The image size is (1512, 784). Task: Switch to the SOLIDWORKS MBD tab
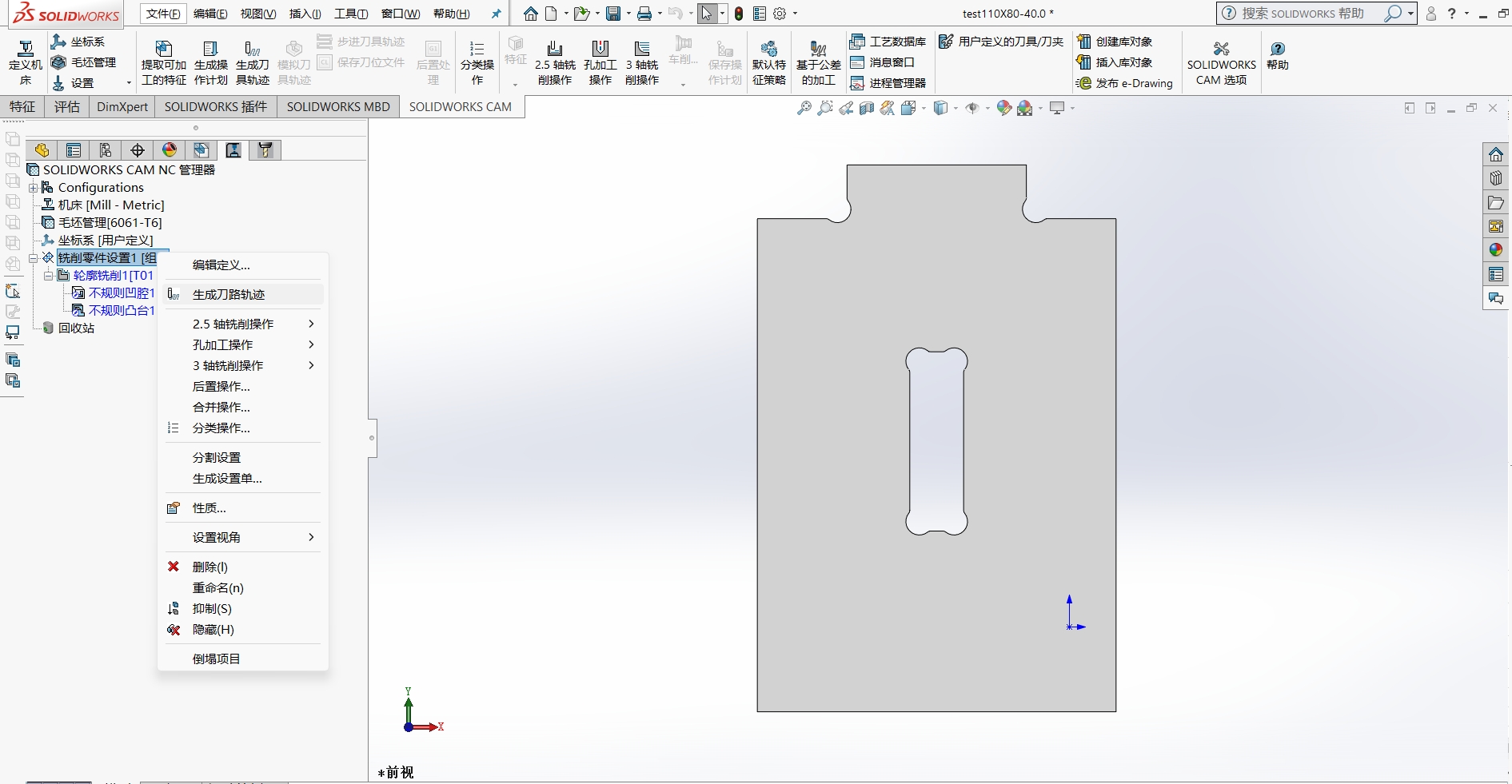[x=338, y=107]
